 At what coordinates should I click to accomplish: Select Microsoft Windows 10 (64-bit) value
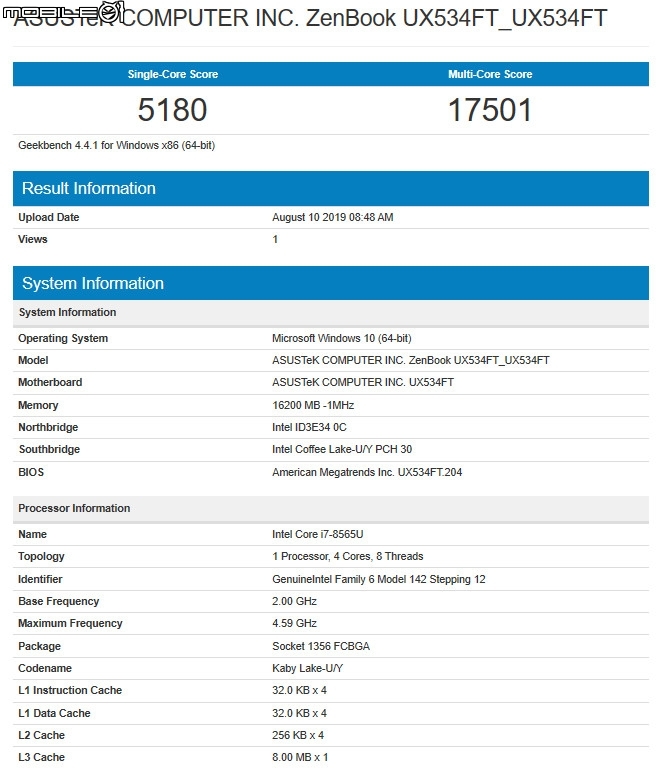pos(342,338)
